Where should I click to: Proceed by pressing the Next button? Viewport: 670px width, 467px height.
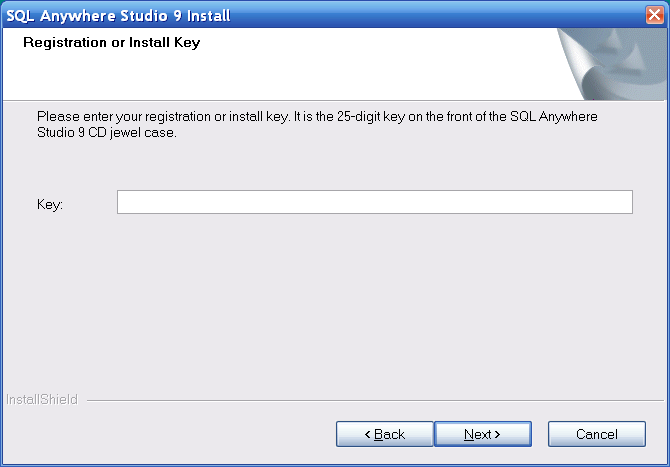(x=482, y=434)
